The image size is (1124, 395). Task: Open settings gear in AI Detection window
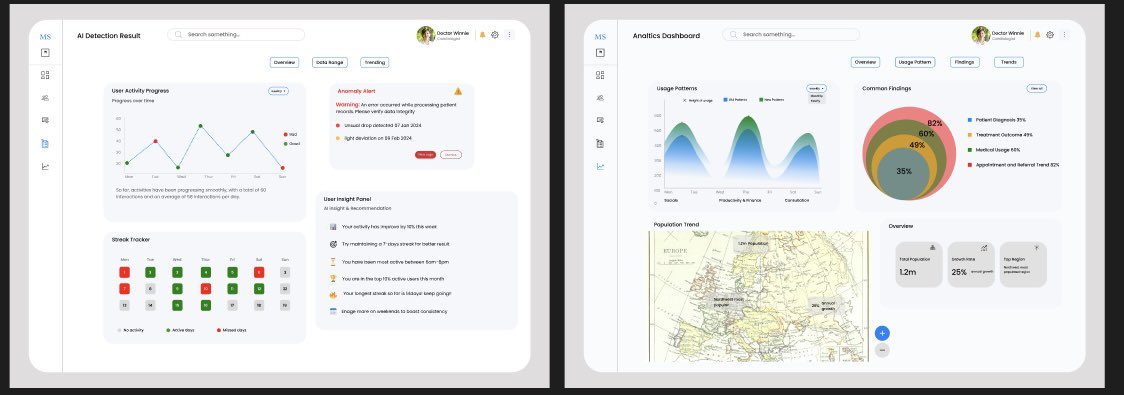(x=495, y=34)
